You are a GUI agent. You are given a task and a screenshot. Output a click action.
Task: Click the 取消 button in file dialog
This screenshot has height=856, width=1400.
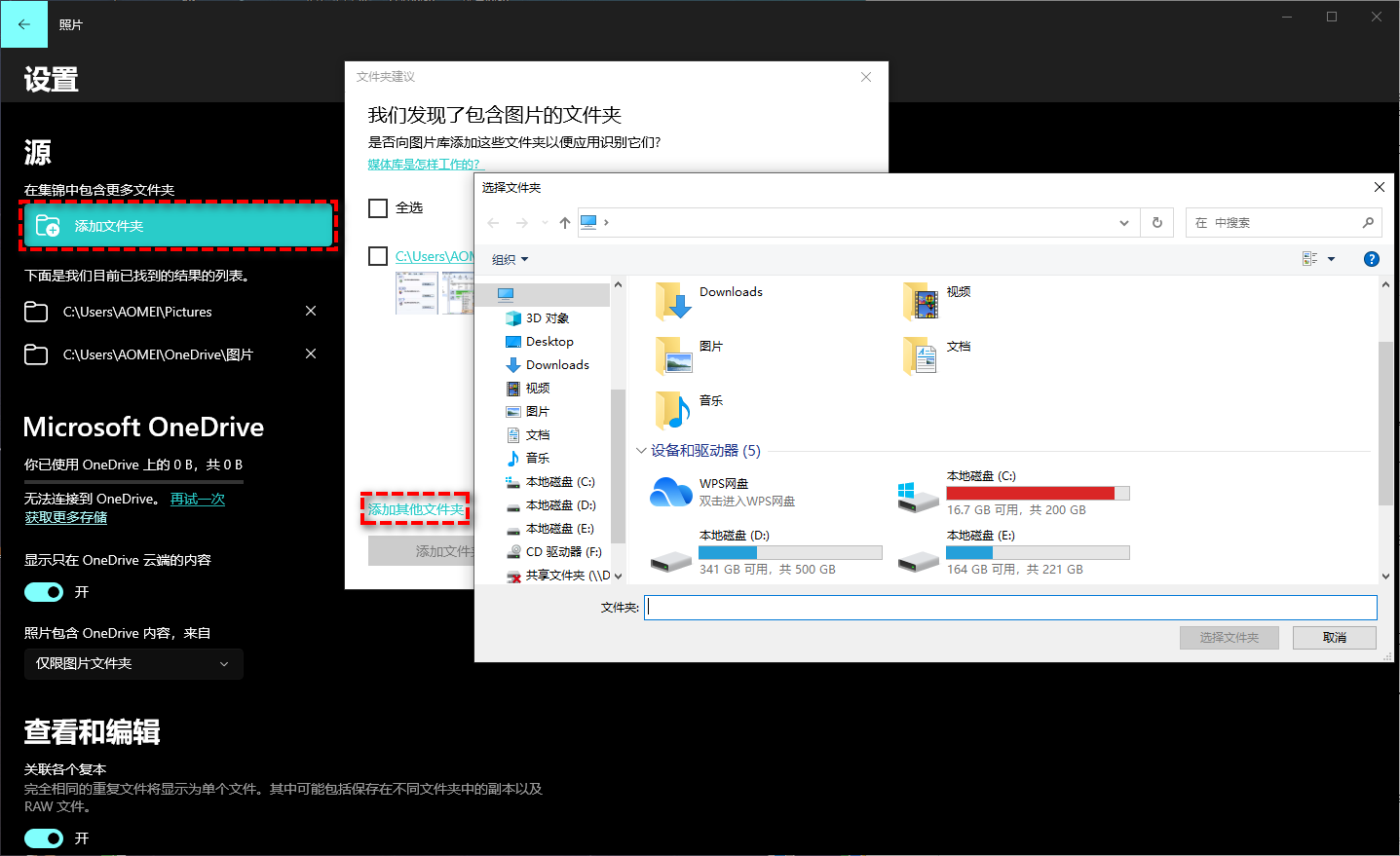point(1334,638)
